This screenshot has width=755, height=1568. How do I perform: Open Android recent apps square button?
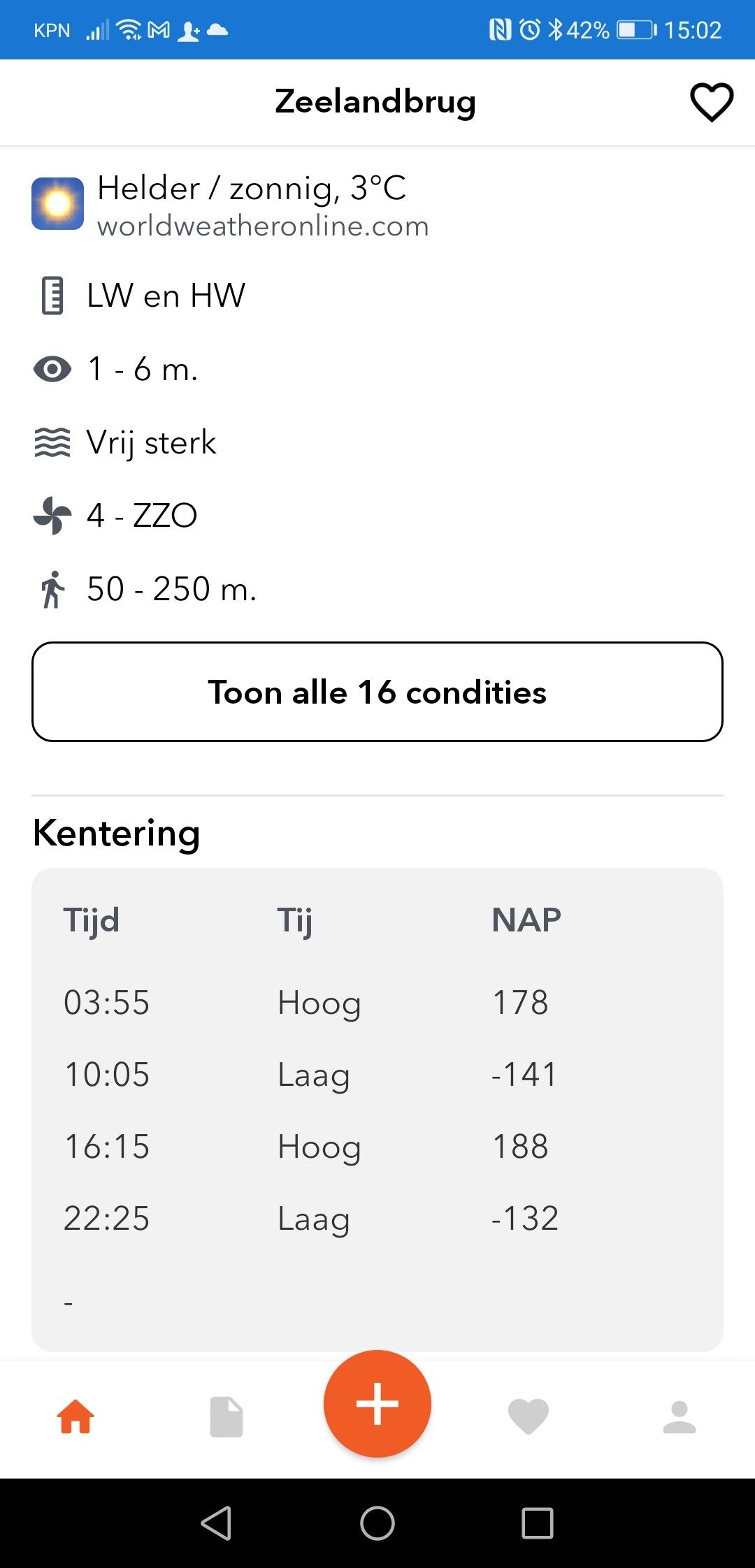pyautogui.click(x=538, y=1523)
